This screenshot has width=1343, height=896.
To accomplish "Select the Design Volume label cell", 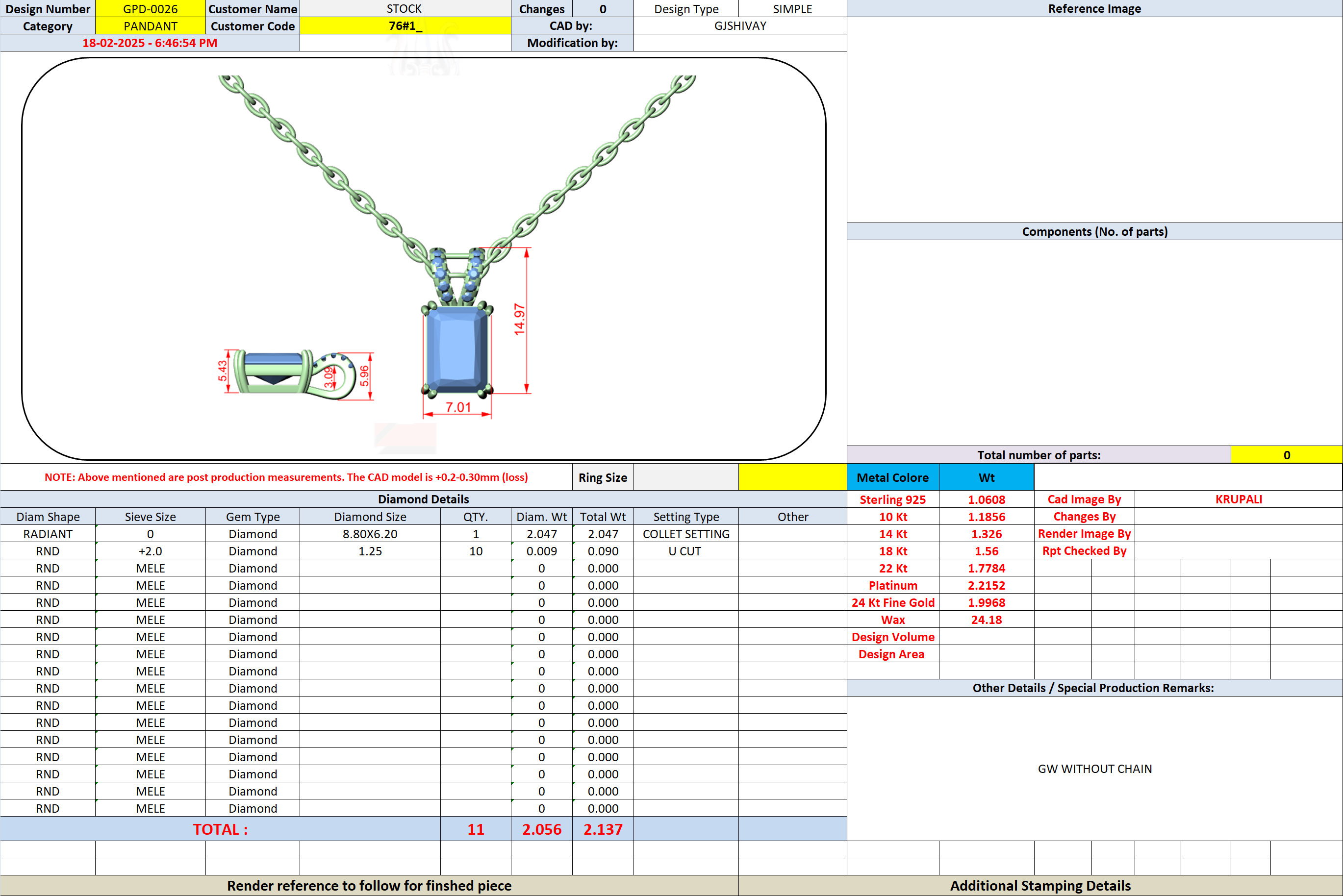I will pyautogui.click(x=893, y=637).
